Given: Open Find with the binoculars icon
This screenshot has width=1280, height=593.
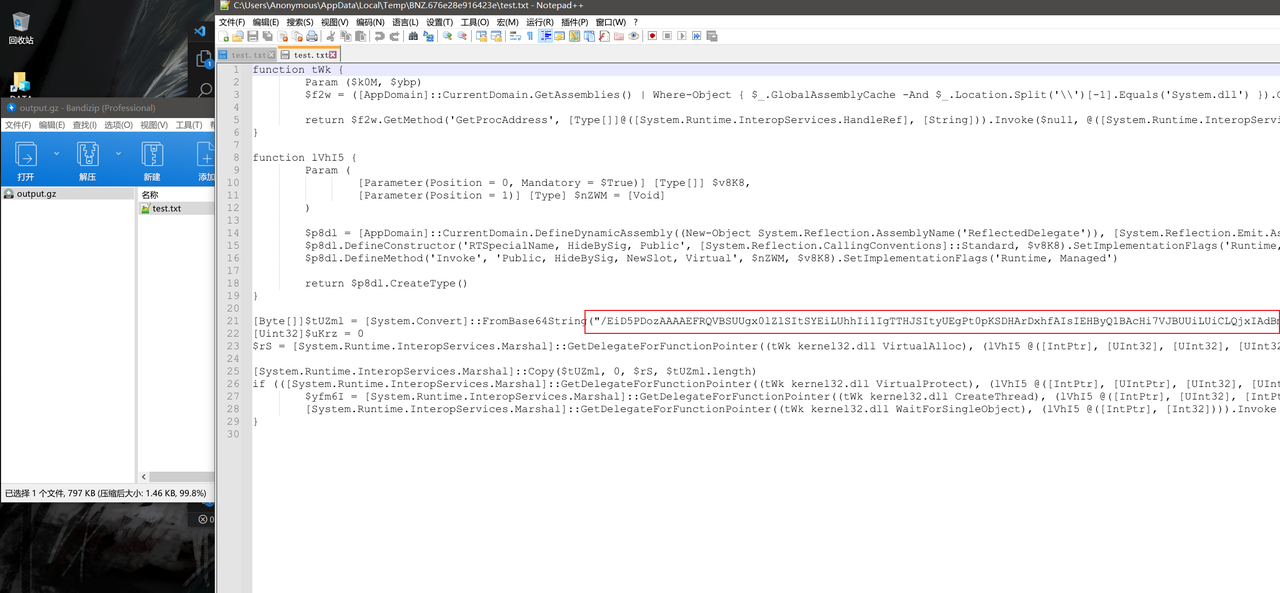Looking at the screenshot, I should tap(414, 36).
